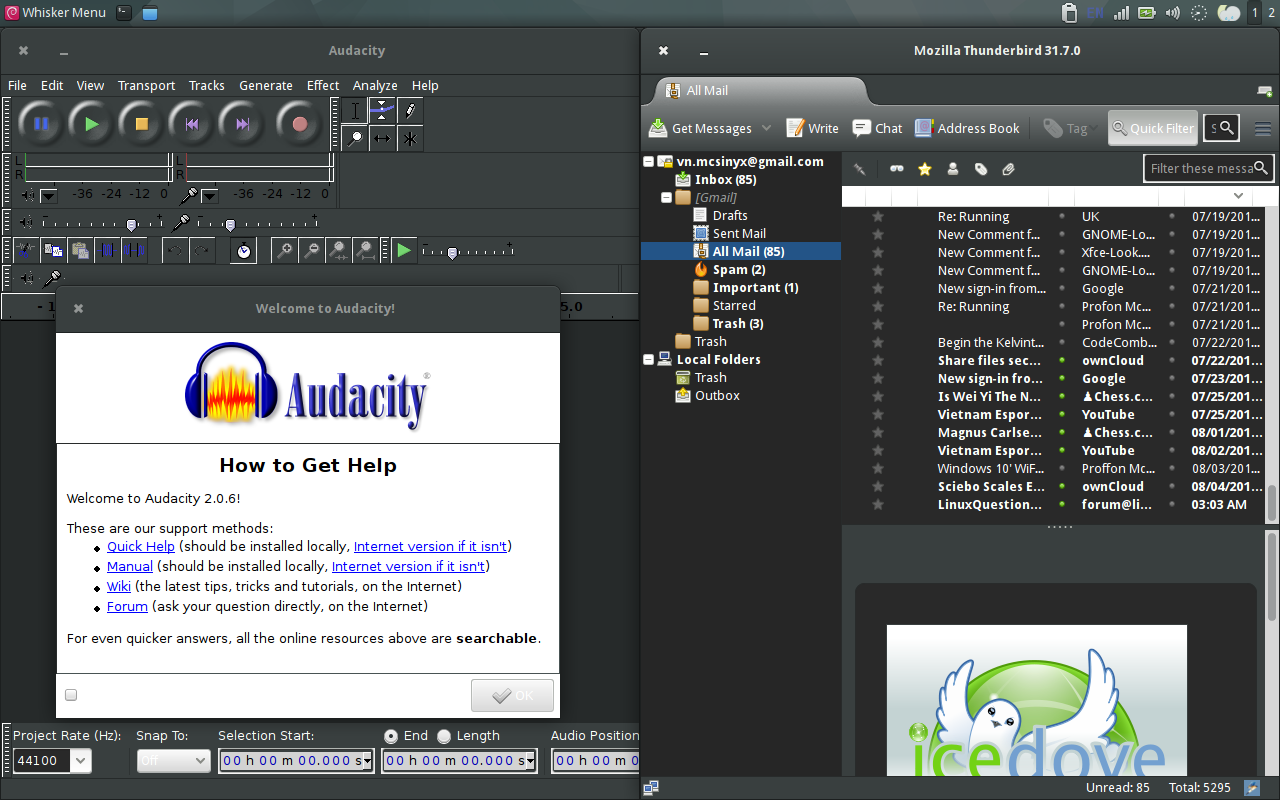The width and height of the screenshot is (1280, 800).
Task: Open the input meter dropdown by microphone
Action: coord(209,195)
